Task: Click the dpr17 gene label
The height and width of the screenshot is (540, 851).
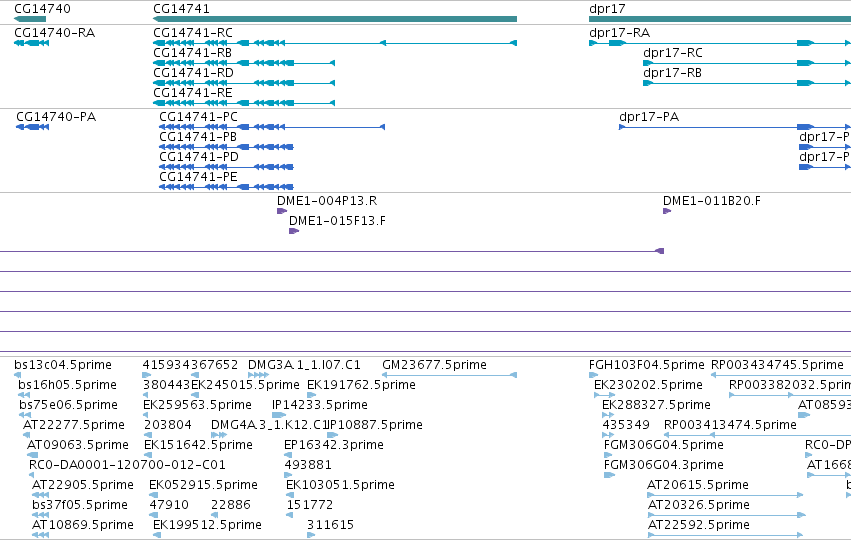Action: click(x=607, y=9)
